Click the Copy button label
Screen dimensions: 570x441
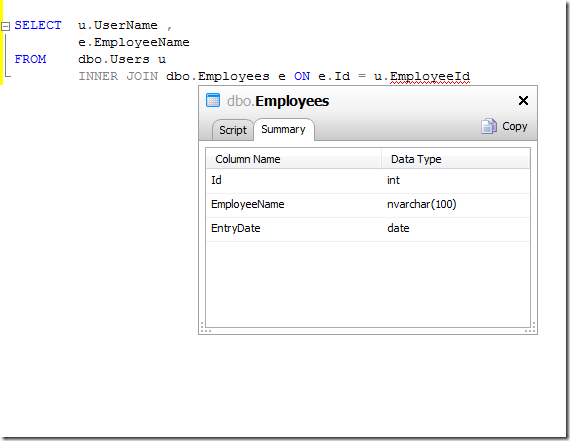click(x=514, y=126)
